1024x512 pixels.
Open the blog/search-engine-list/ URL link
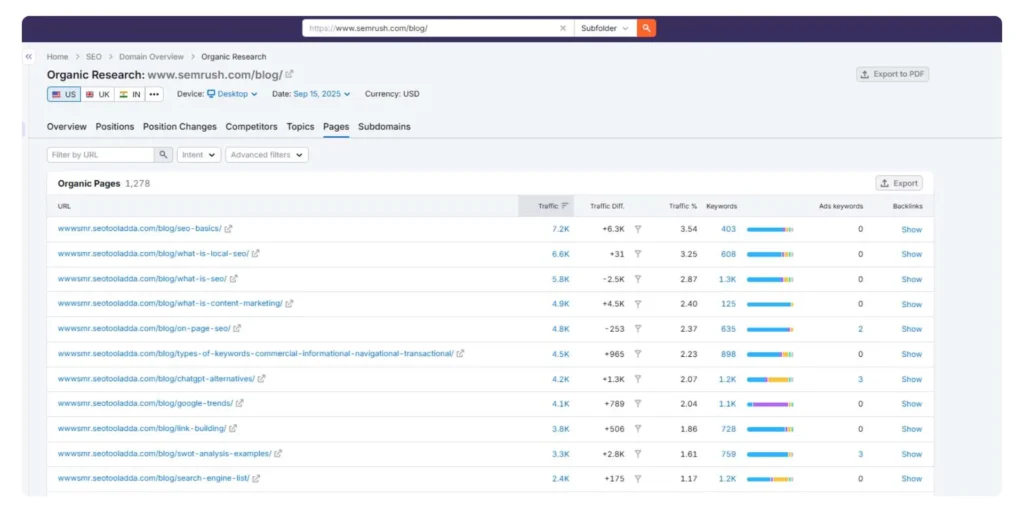pyautogui.click(x=153, y=479)
